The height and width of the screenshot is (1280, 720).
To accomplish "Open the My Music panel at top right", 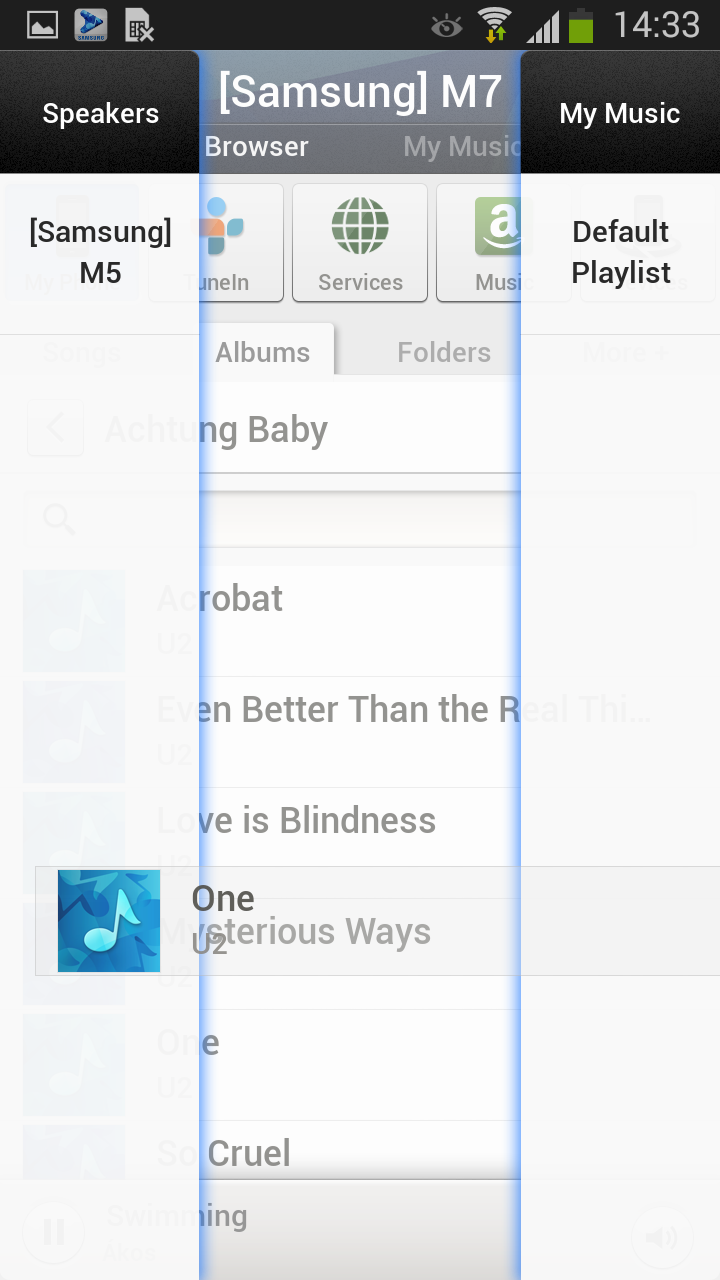I will coord(620,113).
